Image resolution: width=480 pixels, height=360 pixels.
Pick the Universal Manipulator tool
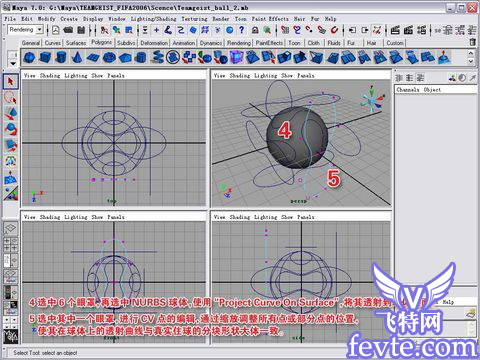pos(11,161)
